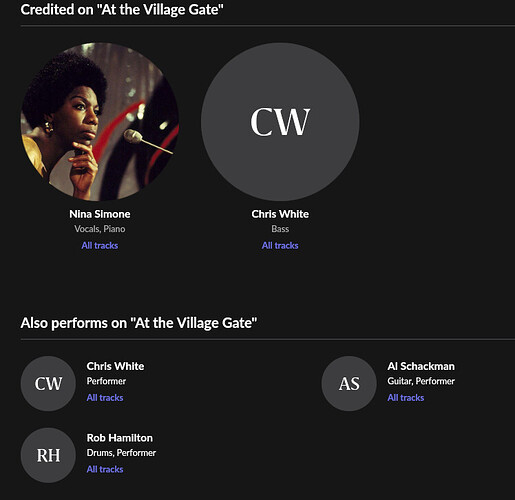
Task: View All tracks for Chris White as Performer
Action: tap(105, 397)
